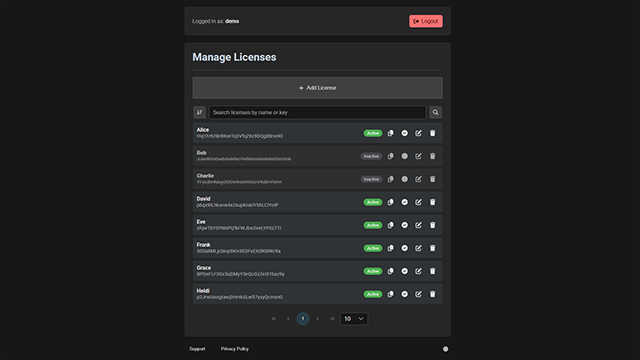Delete Frank's license
The width and height of the screenshot is (640, 360).
(x=433, y=248)
